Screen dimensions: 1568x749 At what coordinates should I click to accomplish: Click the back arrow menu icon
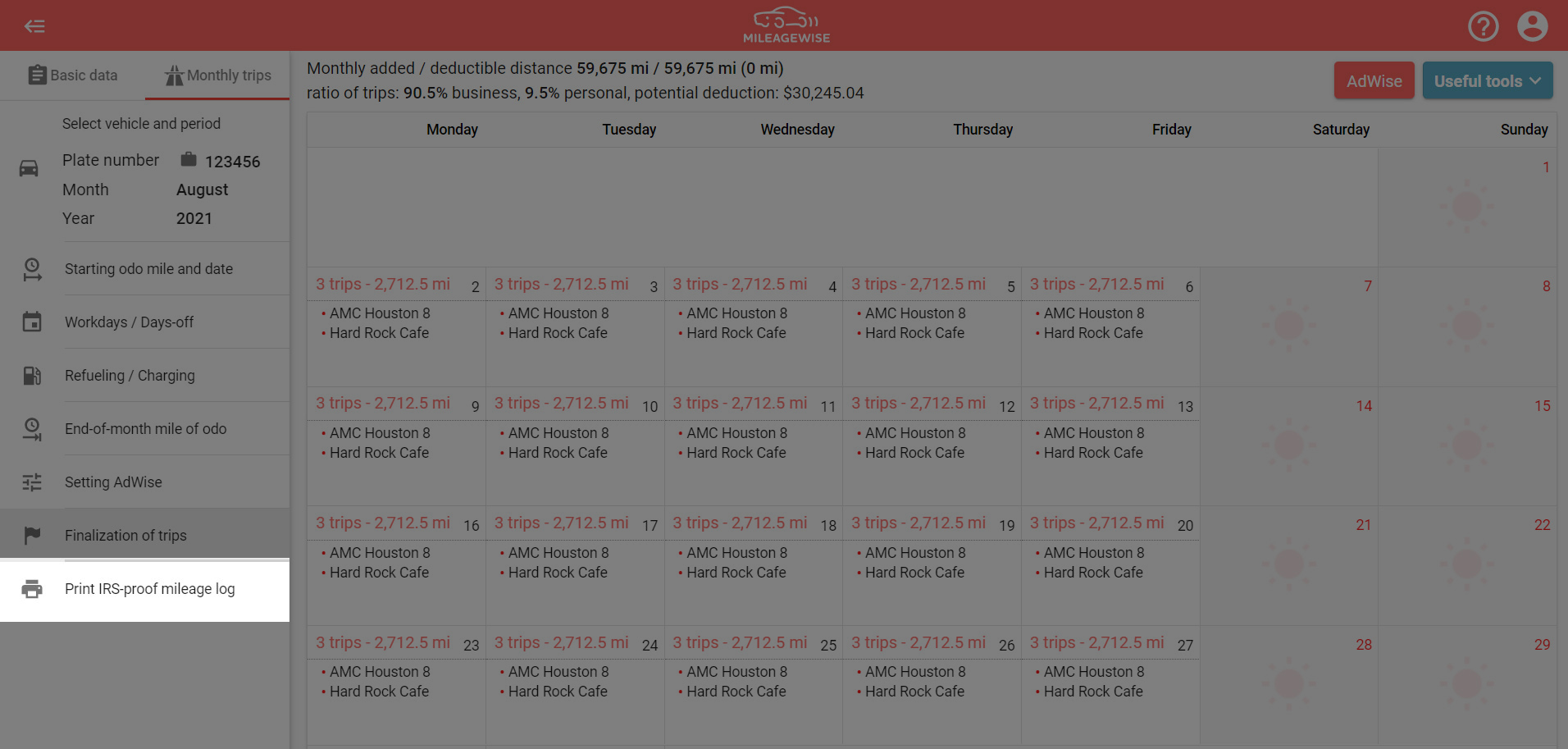(x=34, y=26)
